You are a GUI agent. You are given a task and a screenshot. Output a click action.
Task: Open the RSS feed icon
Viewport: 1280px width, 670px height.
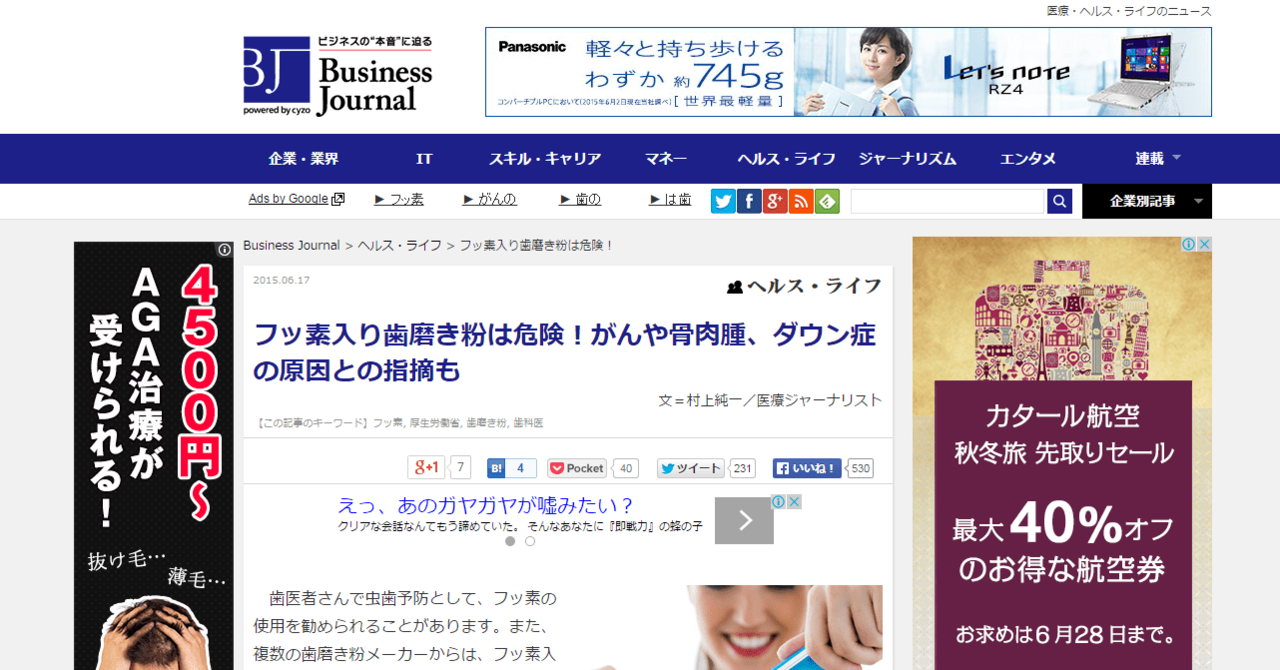pos(801,201)
